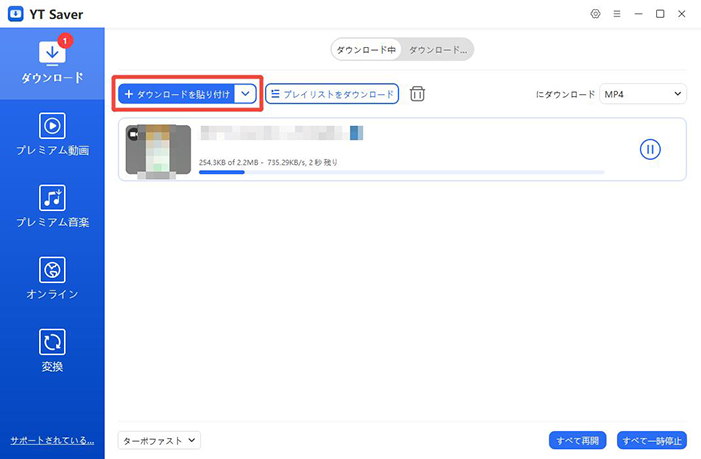The width and height of the screenshot is (701, 459).
Task: Maximize the YT Saver window
Action: tap(660, 14)
